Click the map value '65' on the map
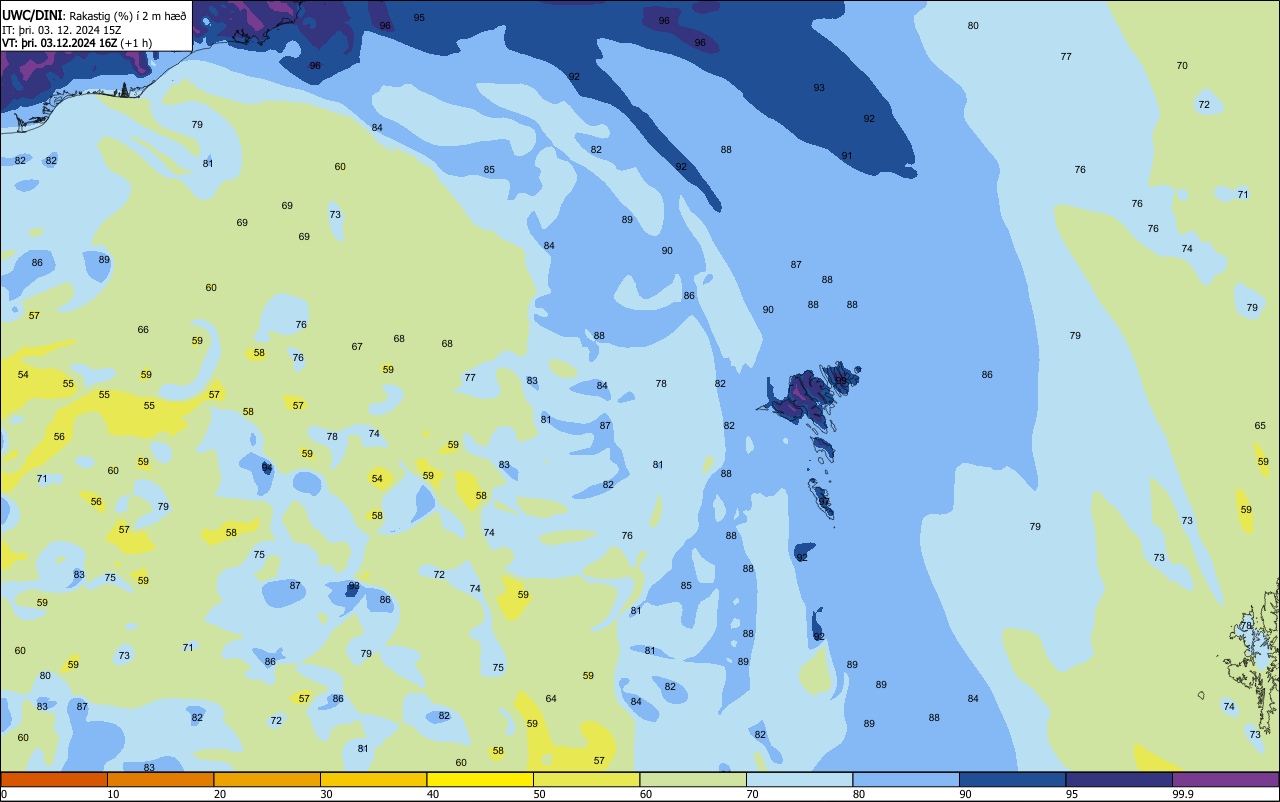The height and width of the screenshot is (802, 1280). tap(1260, 426)
